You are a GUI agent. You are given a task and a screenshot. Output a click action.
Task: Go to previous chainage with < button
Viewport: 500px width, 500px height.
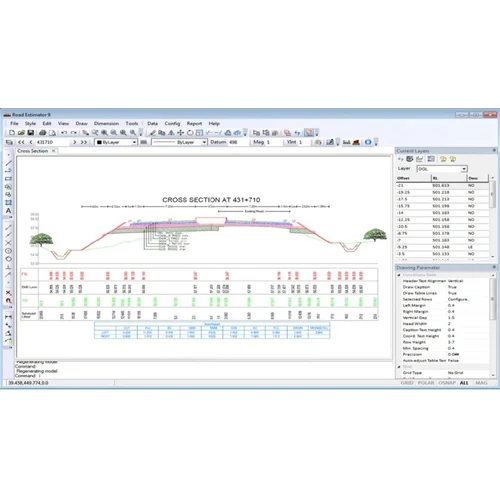(x=31, y=142)
